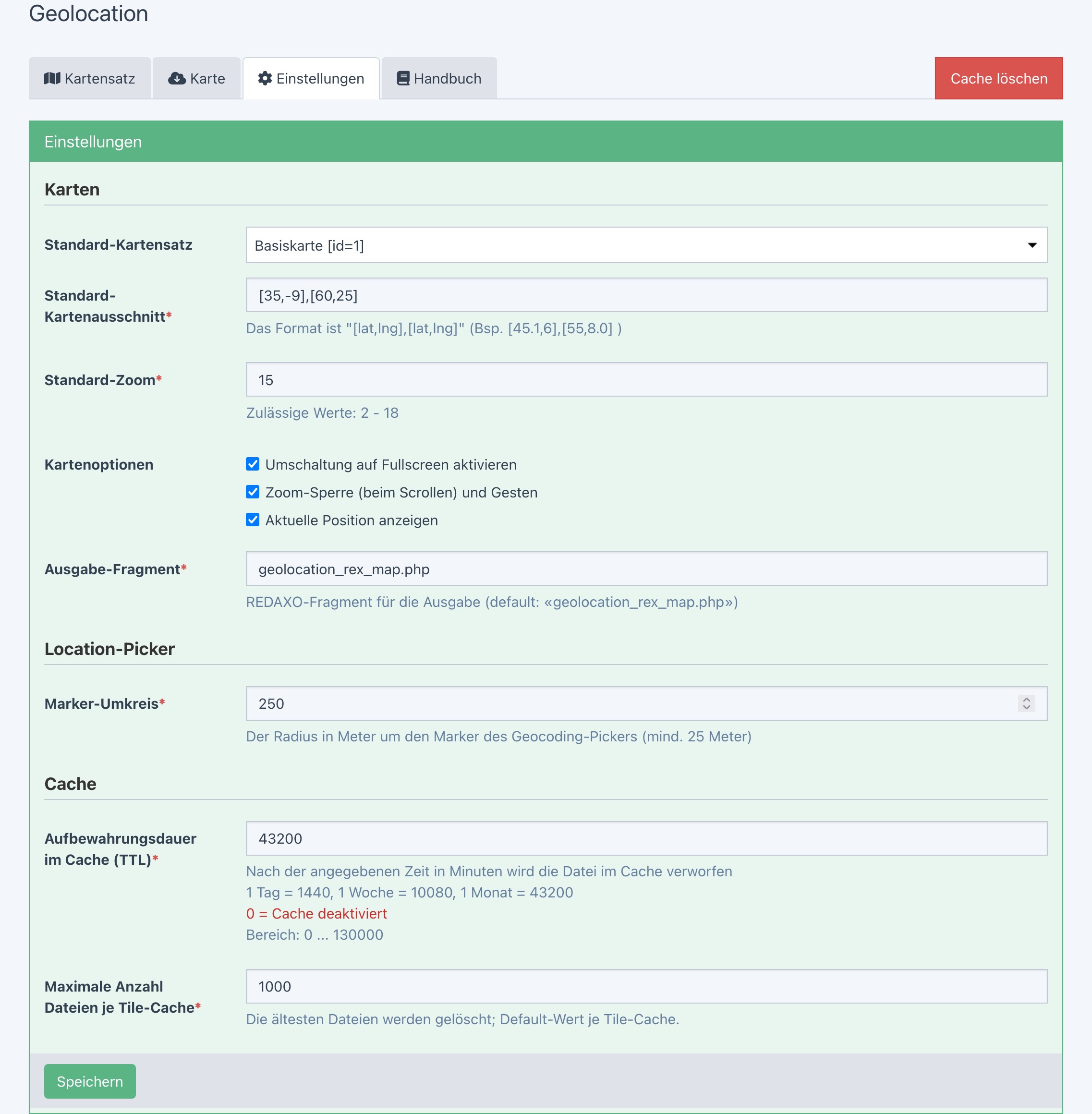Open the Standard-Kartensatz dropdown

tap(631, 245)
